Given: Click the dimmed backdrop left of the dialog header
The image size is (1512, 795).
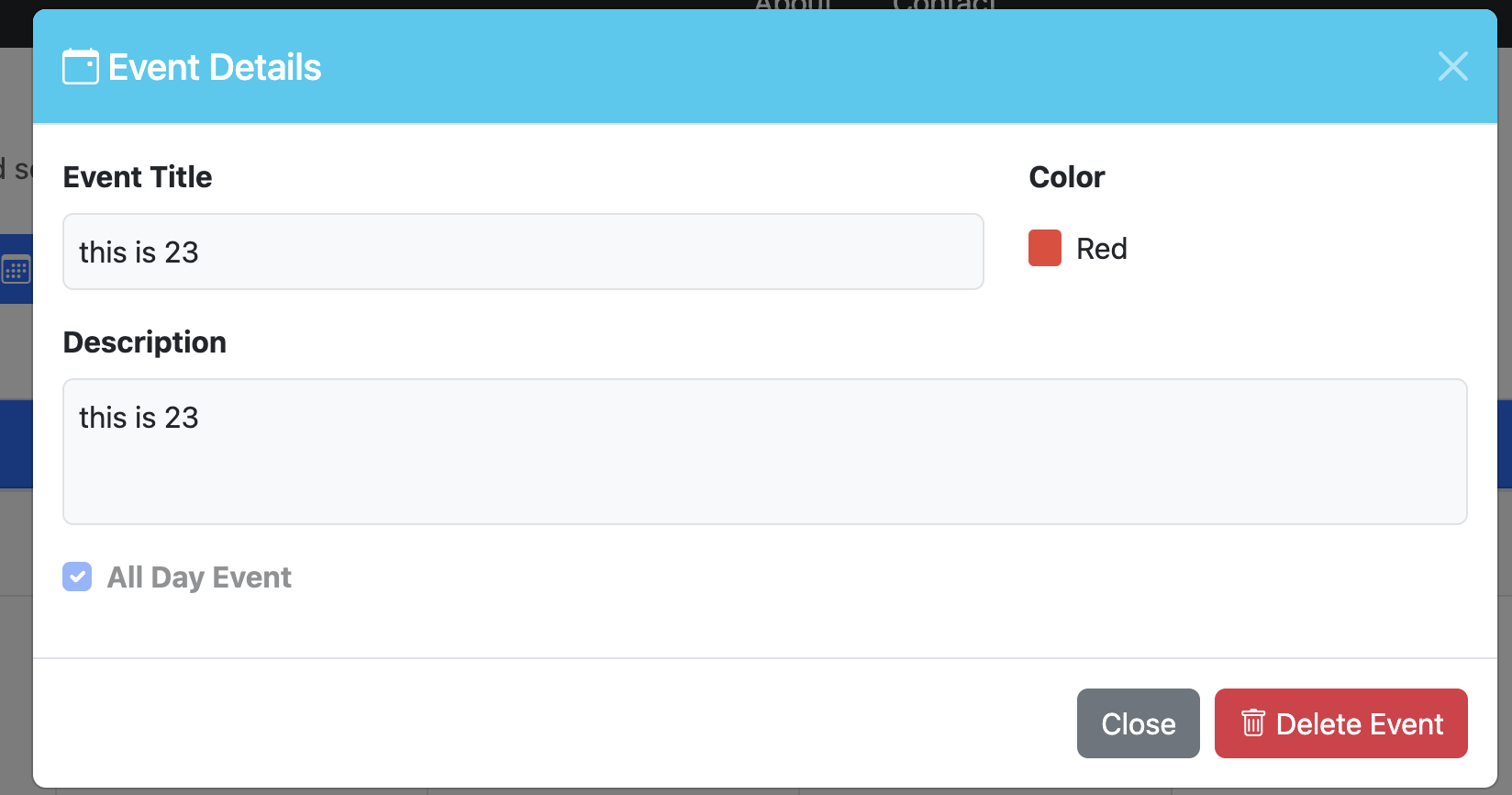Looking at the screenshot, I should pos(15,92).
